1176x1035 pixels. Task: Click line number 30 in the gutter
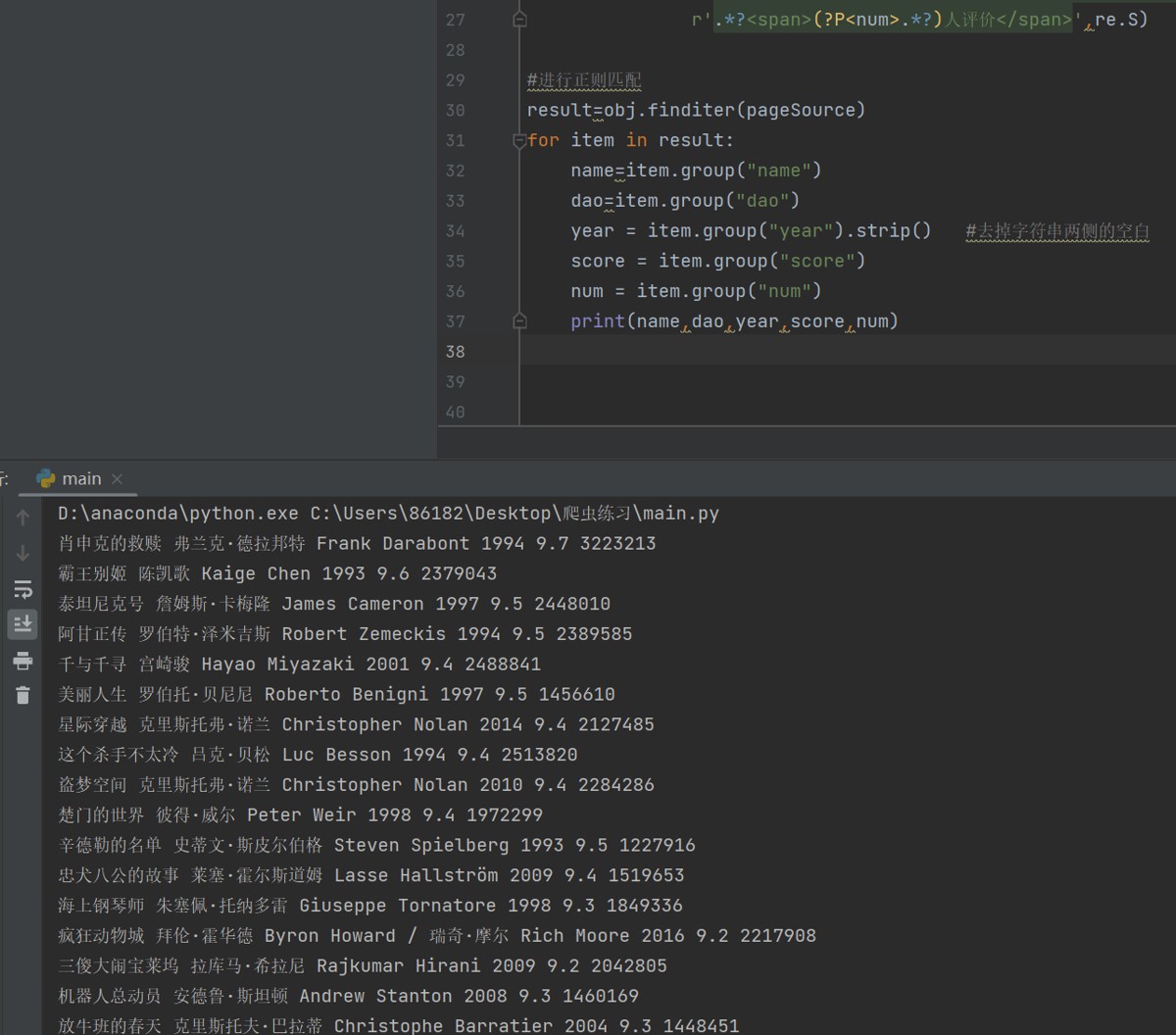(455, 111)
